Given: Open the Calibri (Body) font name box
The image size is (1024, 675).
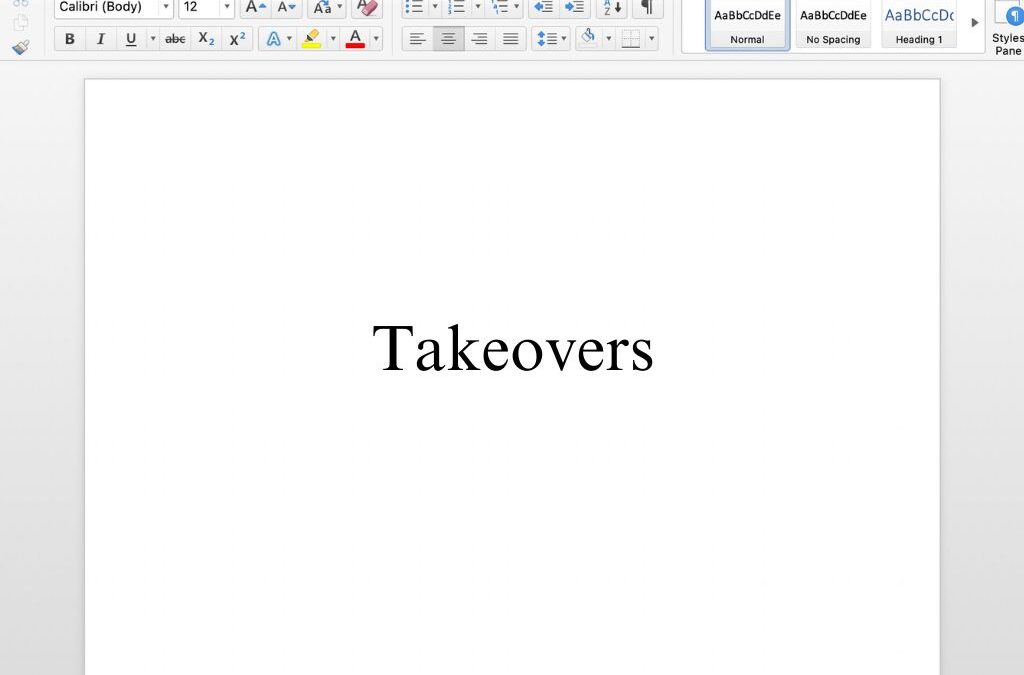Looking at the screenshot, I should (114, 7).
